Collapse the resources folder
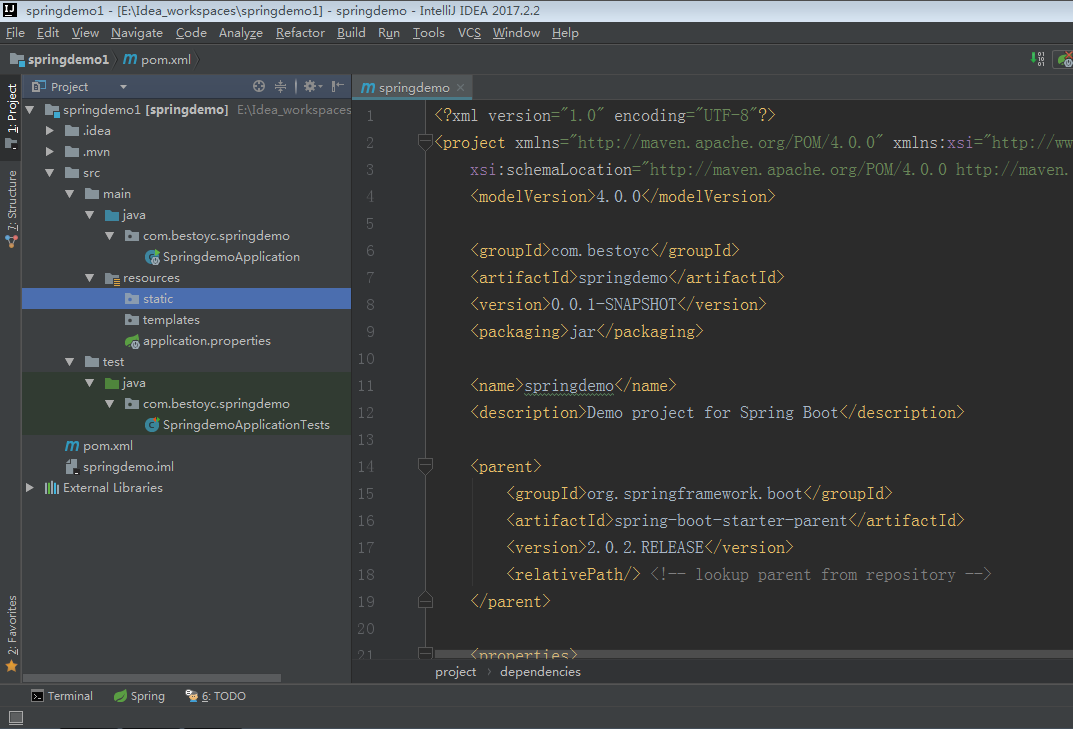This screenshot has width=1073, height=729. click(89, 278)
